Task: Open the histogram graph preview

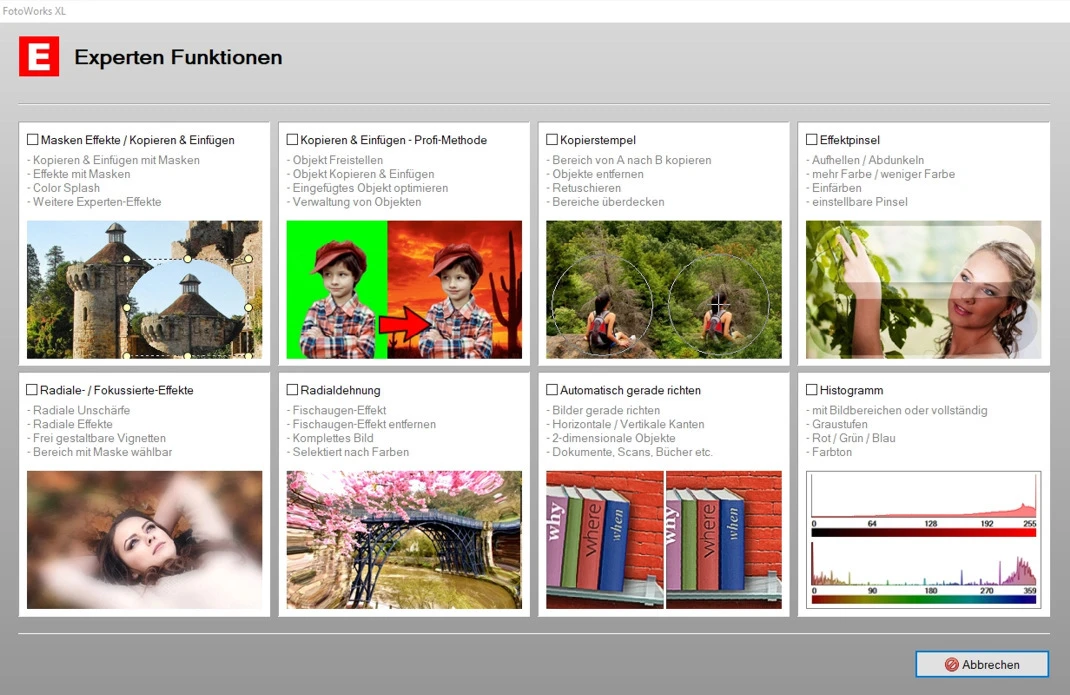Action: tap(923, 539)
